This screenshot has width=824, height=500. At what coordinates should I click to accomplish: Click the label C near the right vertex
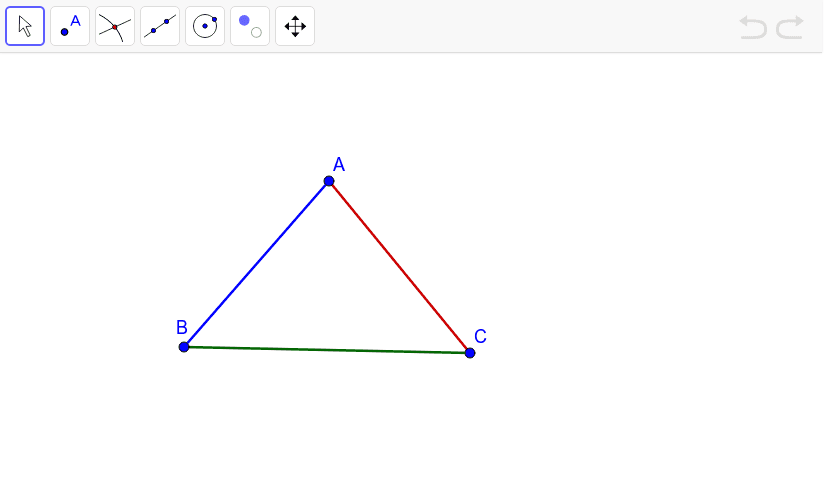480,336
